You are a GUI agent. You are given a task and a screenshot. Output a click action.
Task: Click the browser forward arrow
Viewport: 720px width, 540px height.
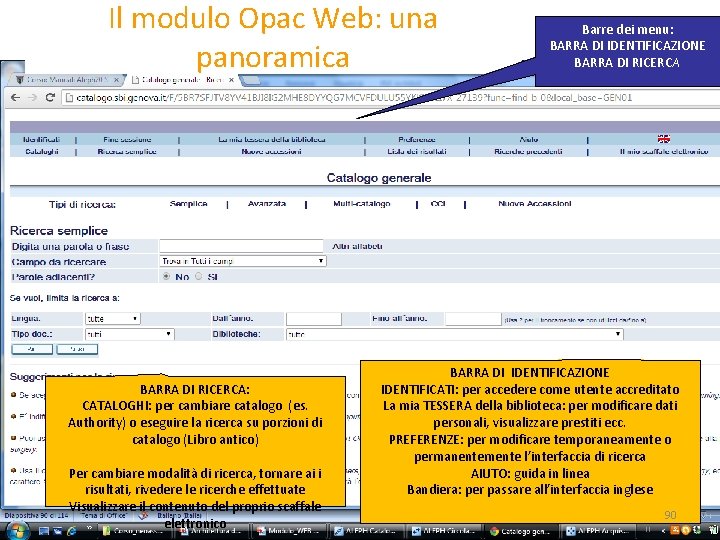(32, 97)
